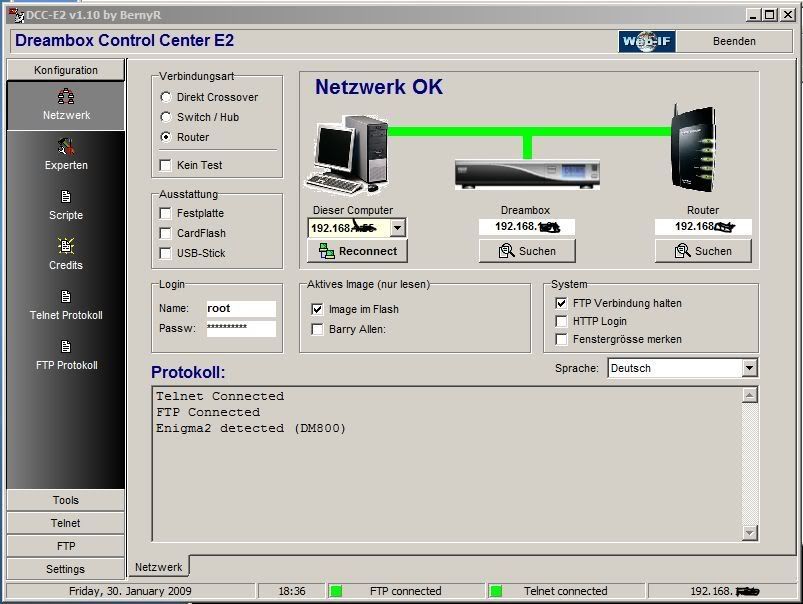The image size is (803, 604).
Task: Expand Dieser Computer IP dropdown
Action: 398,228
